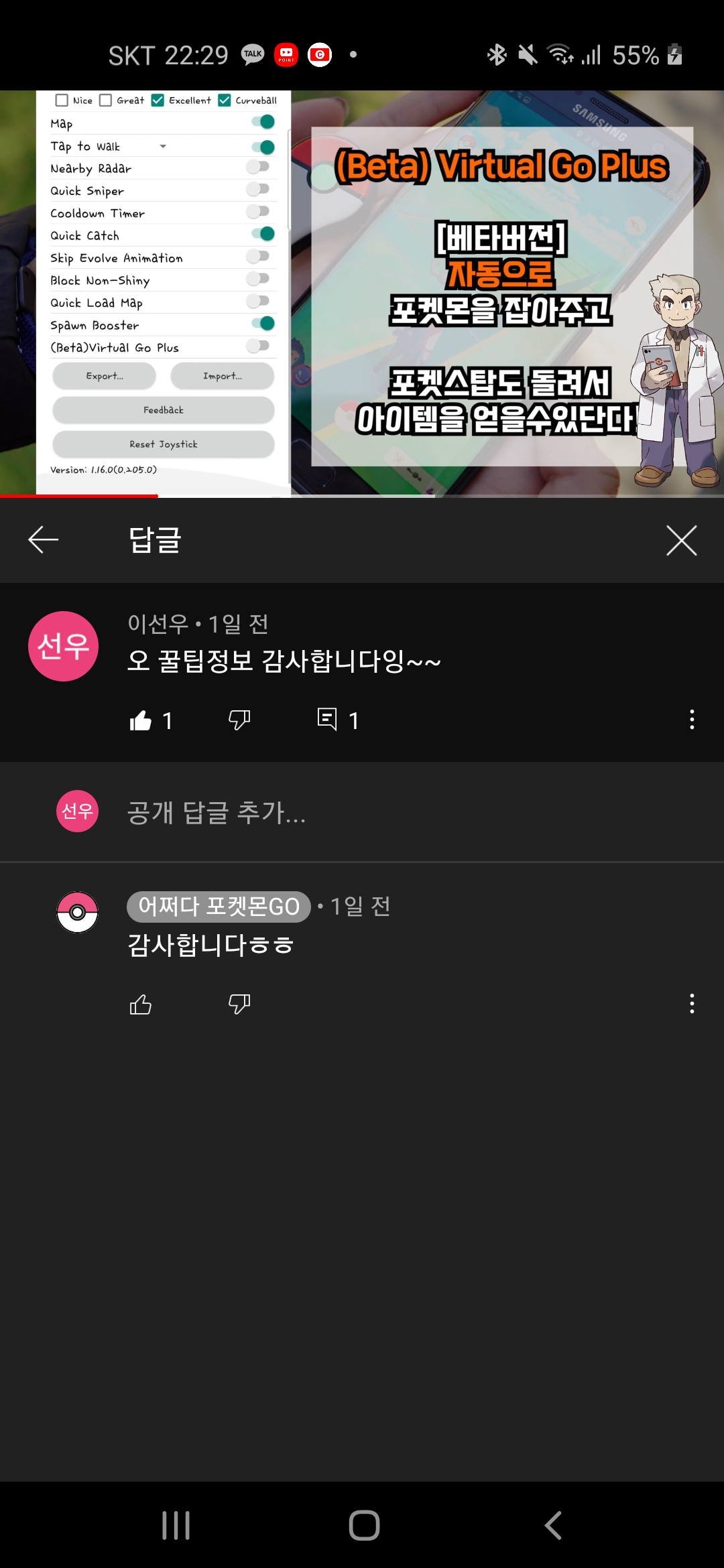
Task: Open the 어쩌다 포켓몬GO Pokeball avatar
Action: [x=77, y=912]
